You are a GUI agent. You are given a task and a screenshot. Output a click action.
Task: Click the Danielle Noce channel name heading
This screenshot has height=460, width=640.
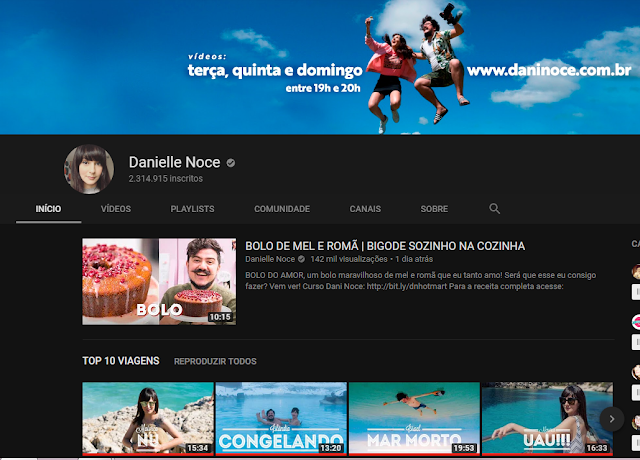pyautogui.click(x=174, y=162)
